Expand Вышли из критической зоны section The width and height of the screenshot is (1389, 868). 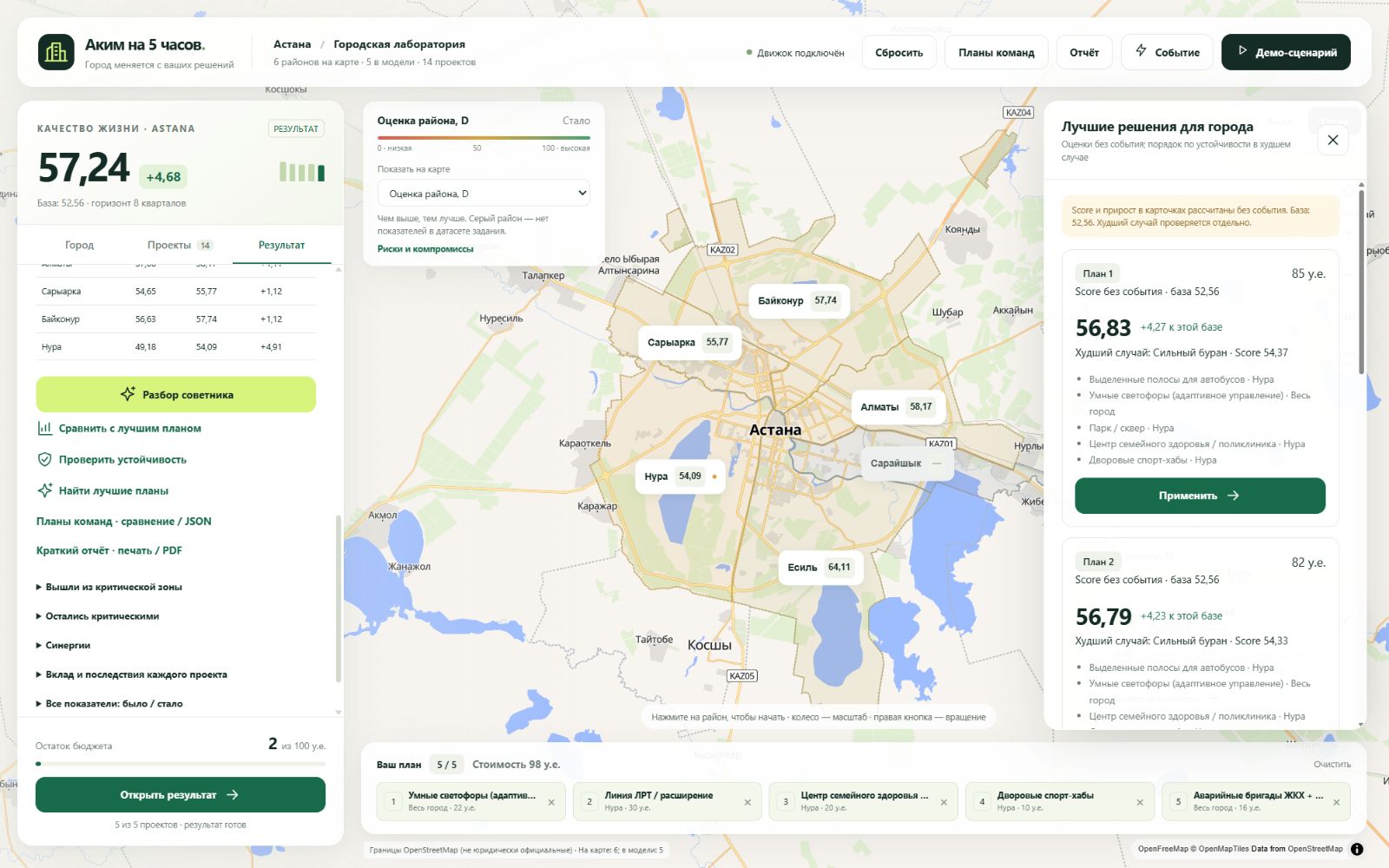pyautogui.click(x=109, y=587)
